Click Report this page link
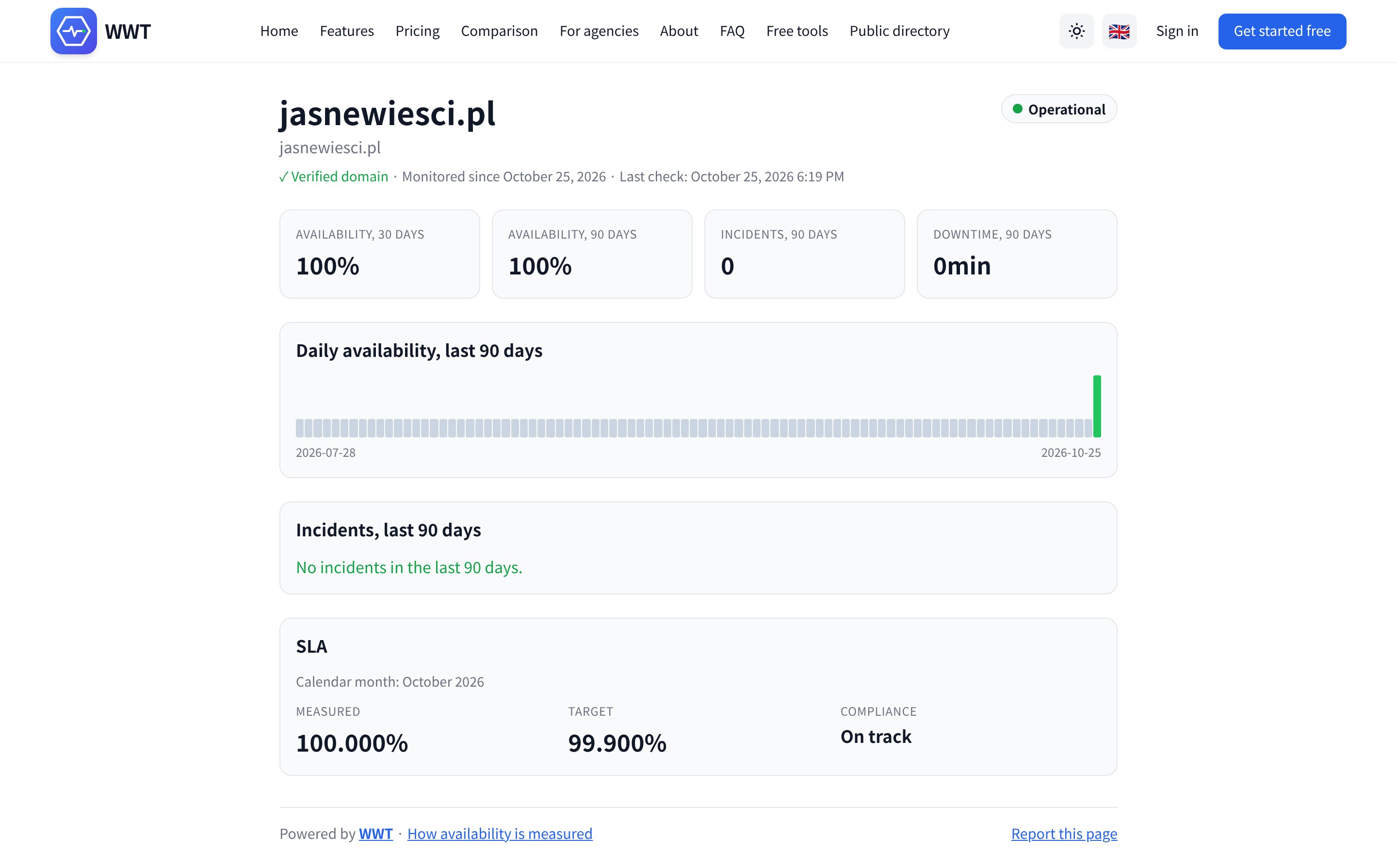 coord(1064,834)
